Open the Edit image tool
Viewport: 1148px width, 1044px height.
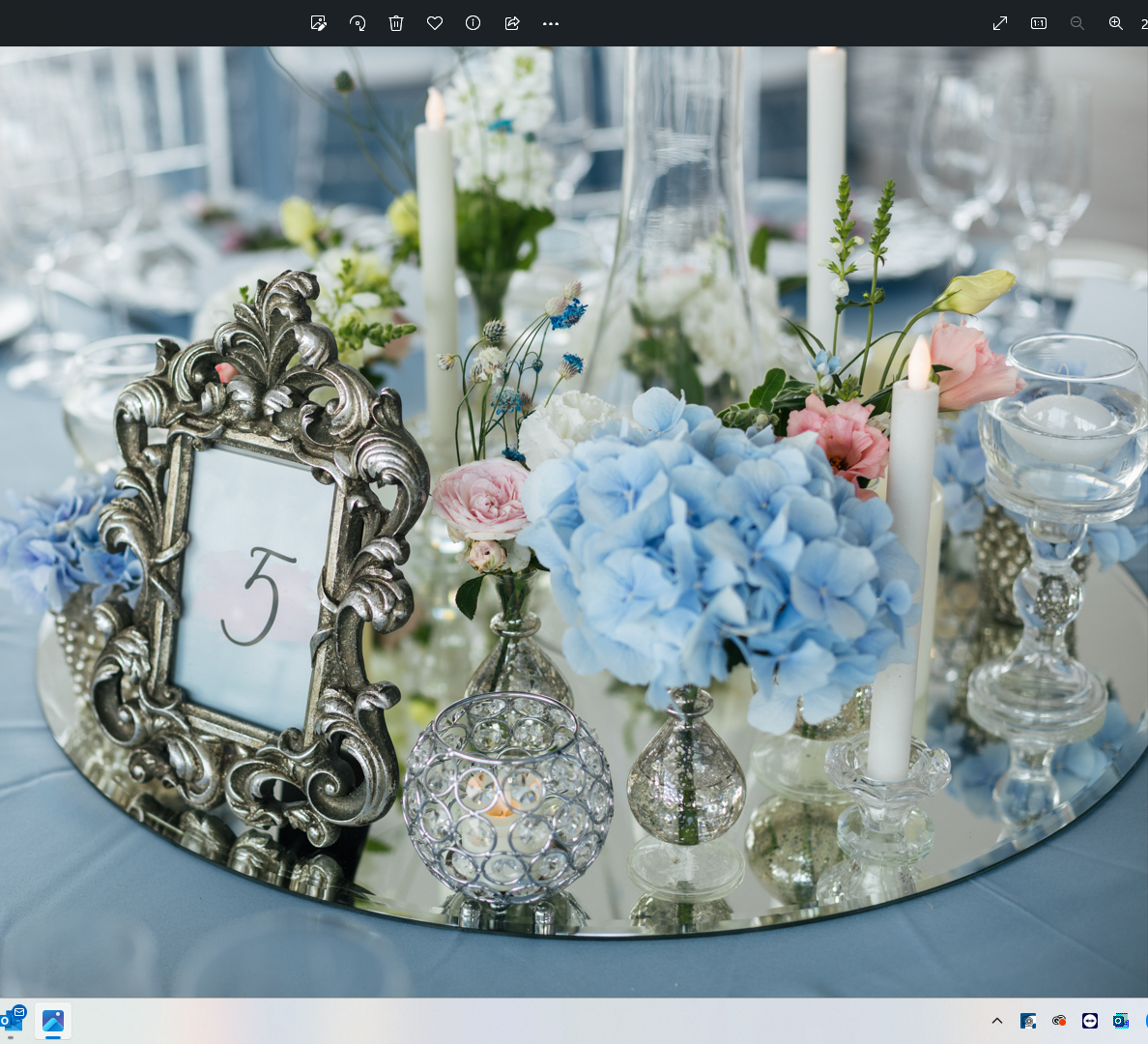pyautogui.click(x=319, y=23)
